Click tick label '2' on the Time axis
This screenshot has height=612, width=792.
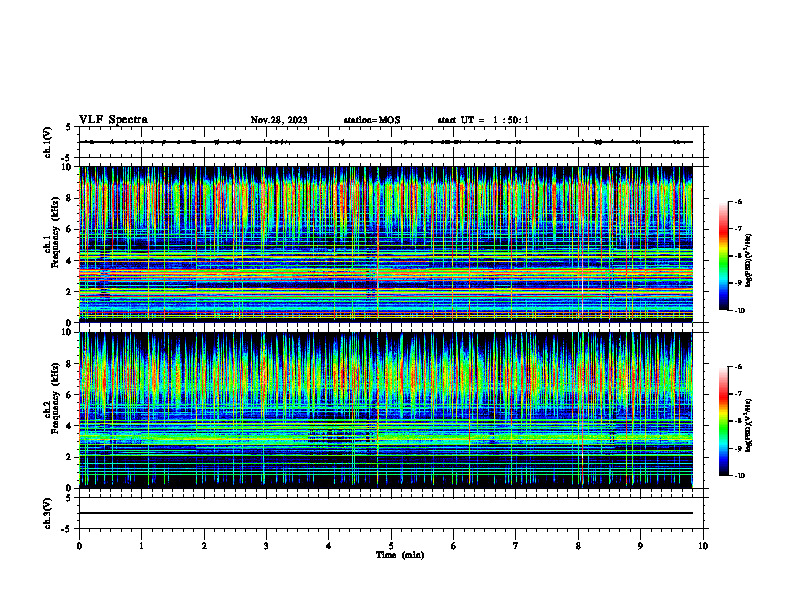(204, 546)
